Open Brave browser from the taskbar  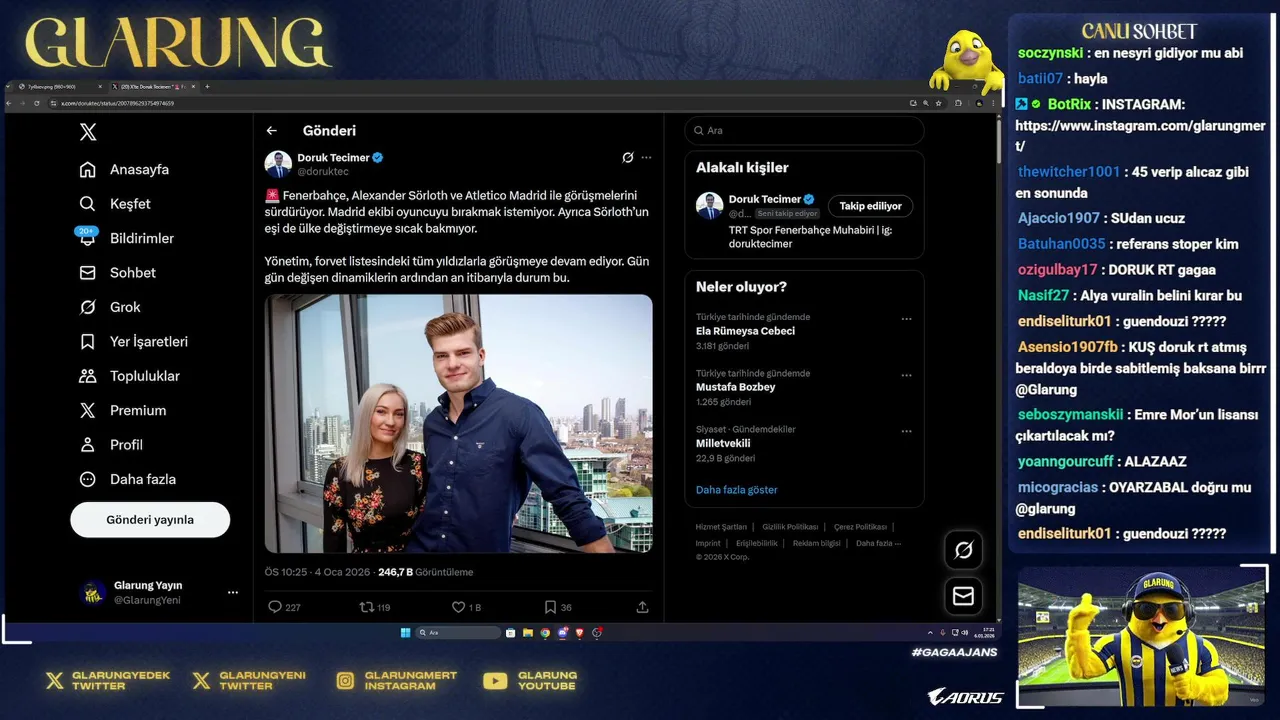pyautogui.click(x=579, y=633)
